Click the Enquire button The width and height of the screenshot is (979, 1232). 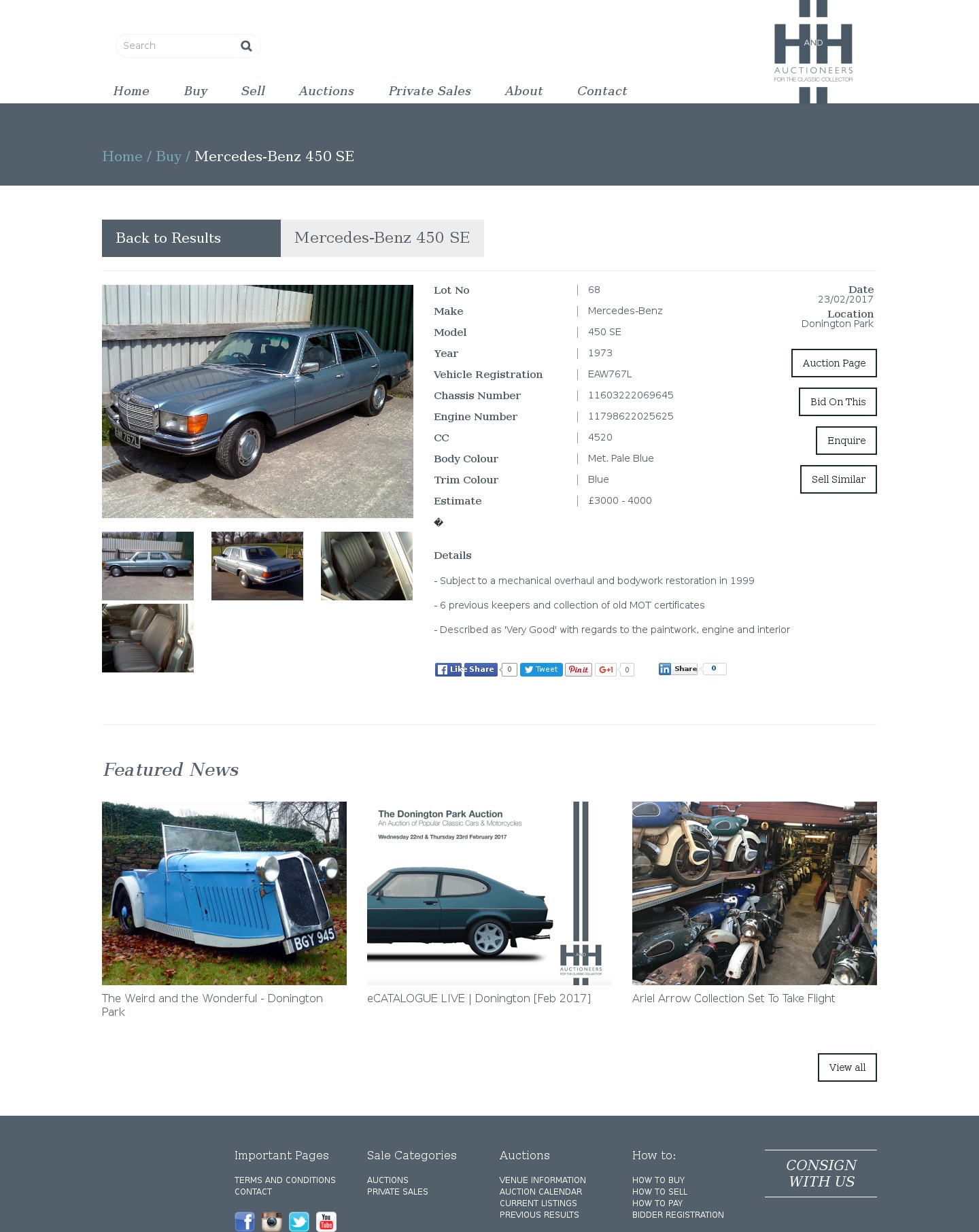846,441
